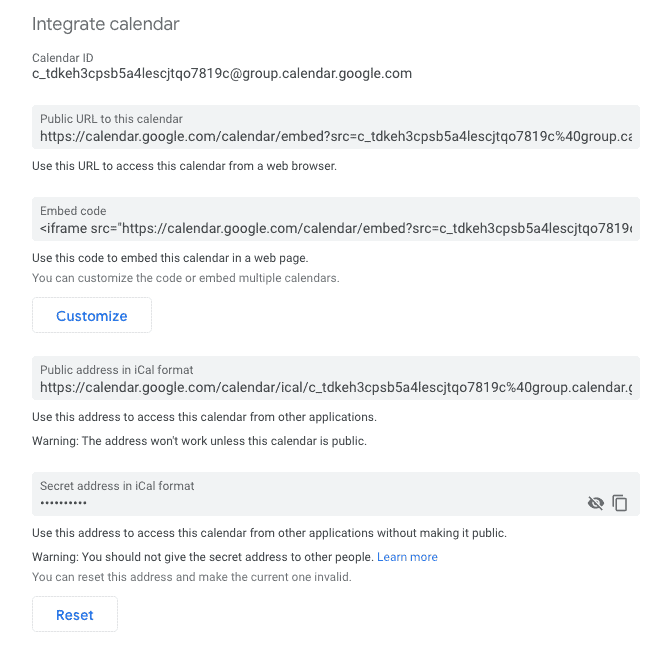Select the public iCal address URL text
The width and height of the screenshot is (665, 651).
click(336, 388)
